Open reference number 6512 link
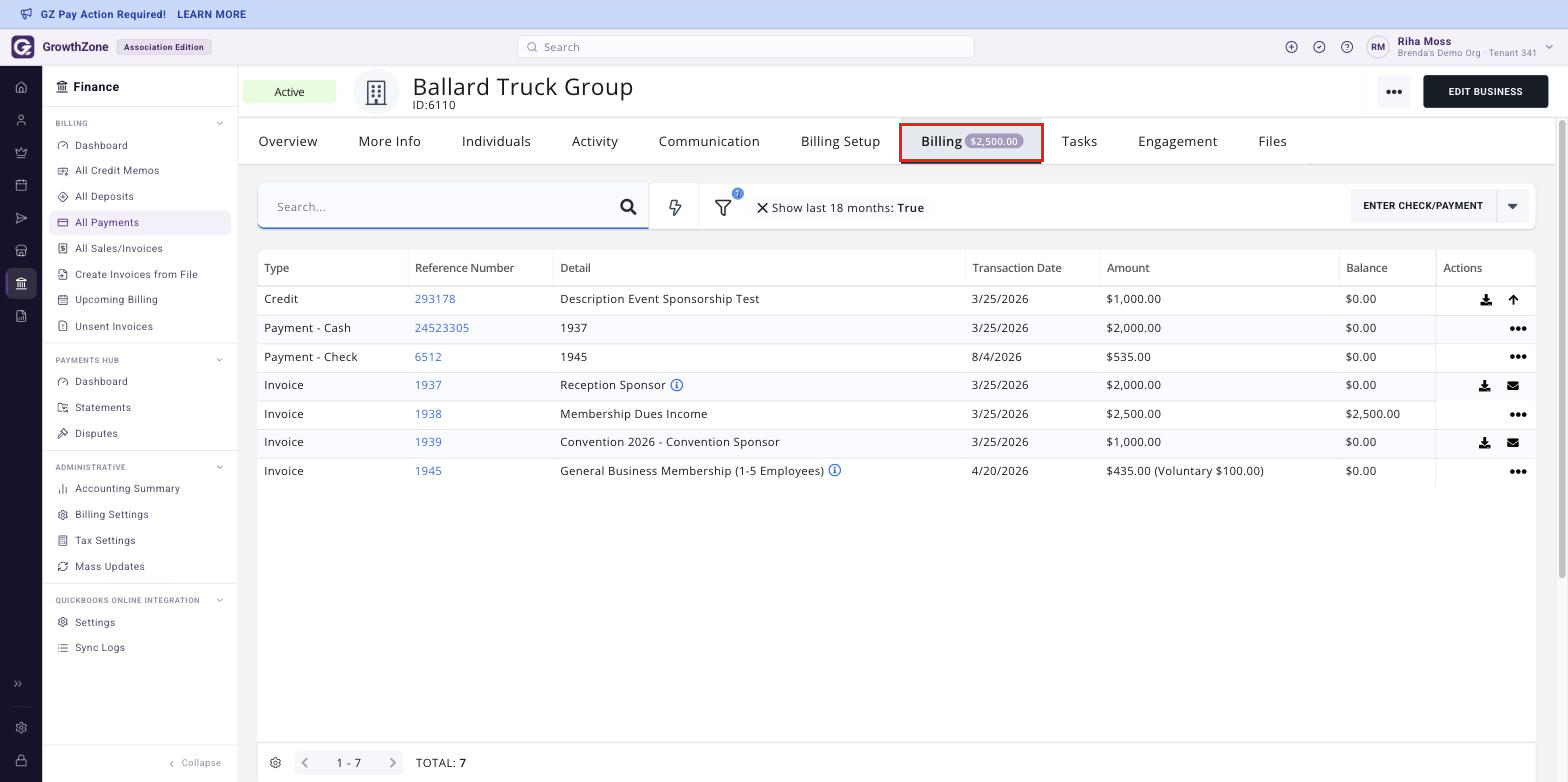The height and width of the screenshot is (782, 1568). (428, 357)
